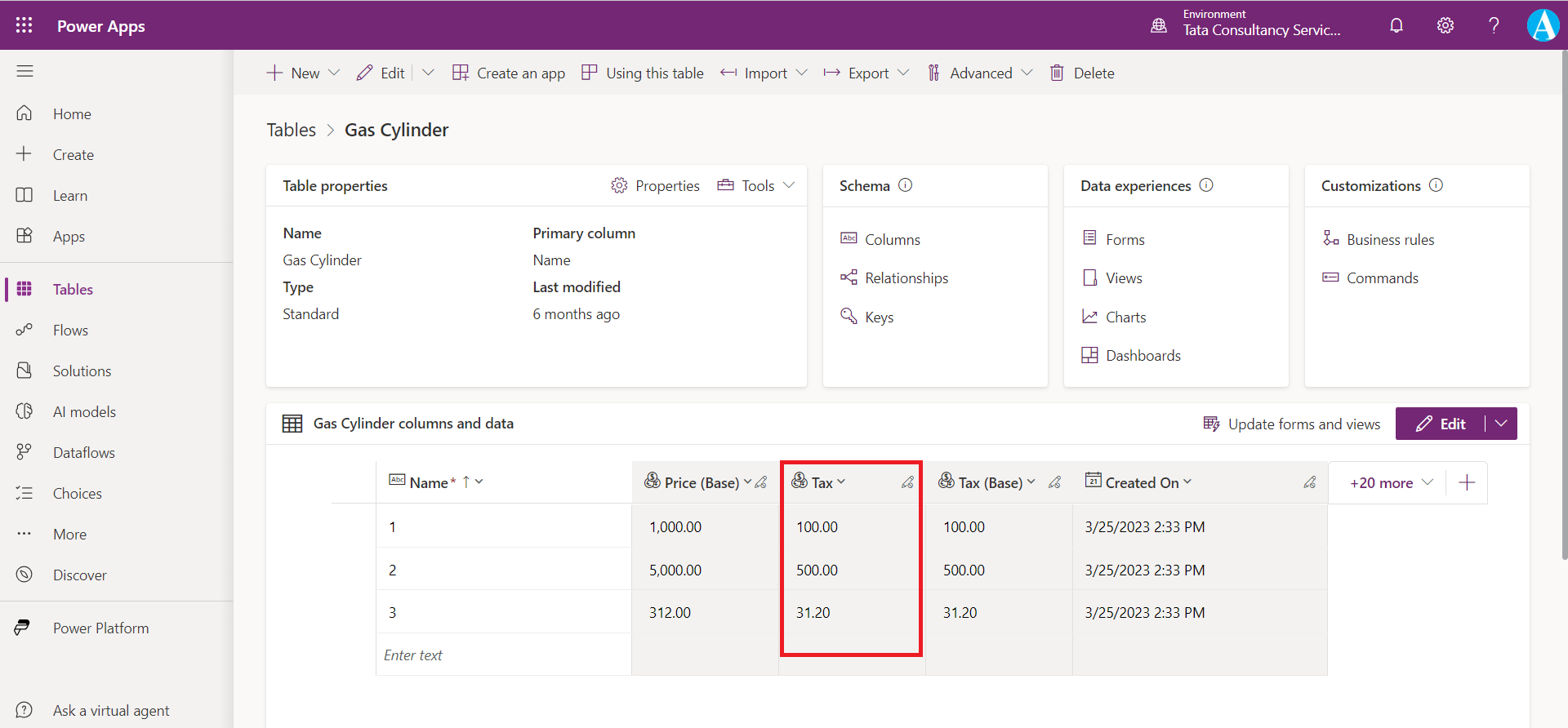The height and width of the screenshot is (728, 1568).
Task: Collapse the left navigation hamburger menu
Action: click(25, 71)
